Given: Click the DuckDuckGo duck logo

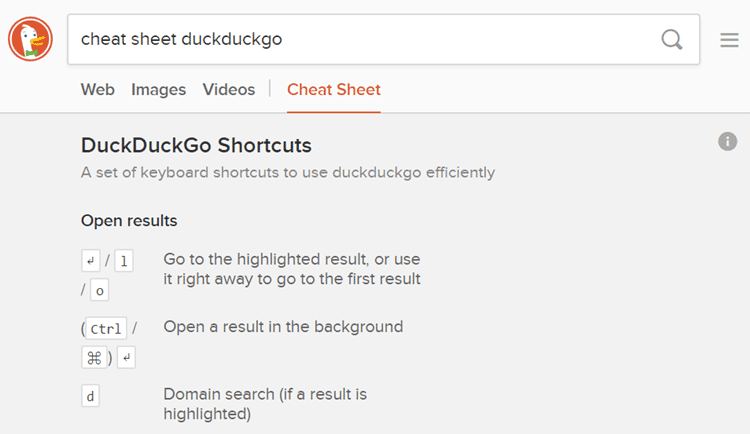Looking at the screenshot, I should click(x=30, y=40).
